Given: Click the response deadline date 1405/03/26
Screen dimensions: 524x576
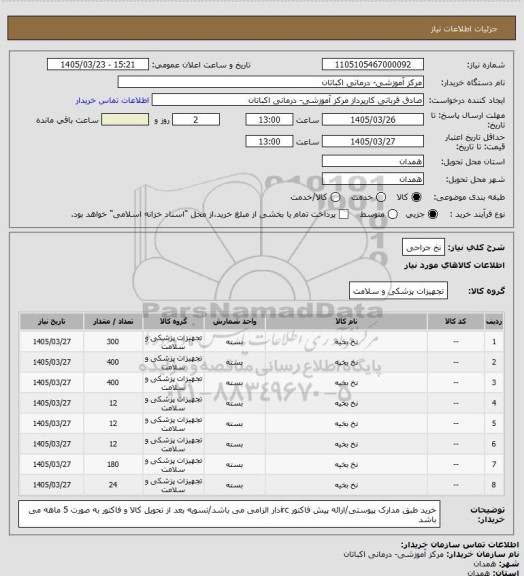Looking at the screenshot, I should 373,120.
